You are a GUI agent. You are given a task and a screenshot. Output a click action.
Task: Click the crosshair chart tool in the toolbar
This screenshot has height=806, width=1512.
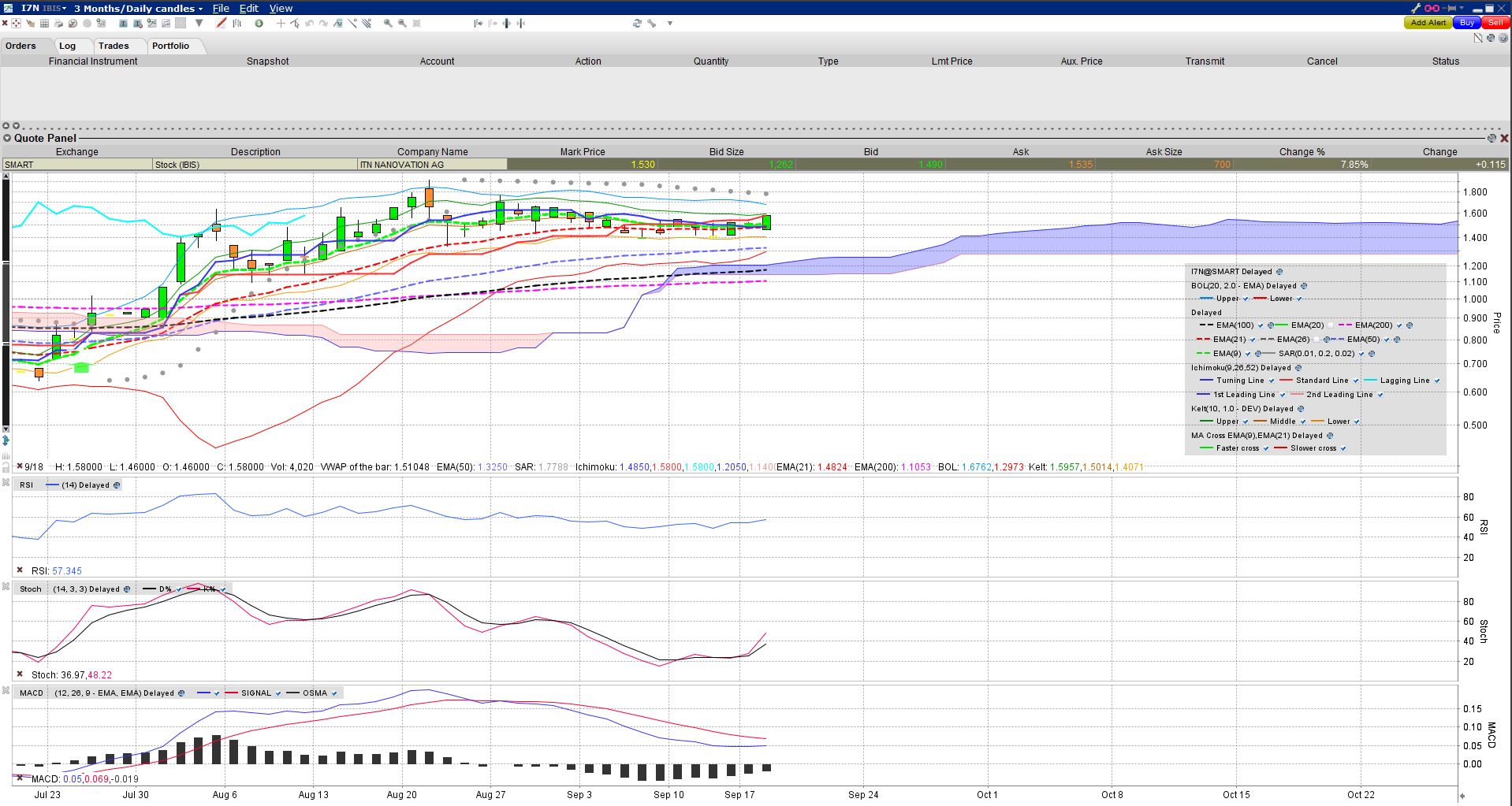pos(16,23)
